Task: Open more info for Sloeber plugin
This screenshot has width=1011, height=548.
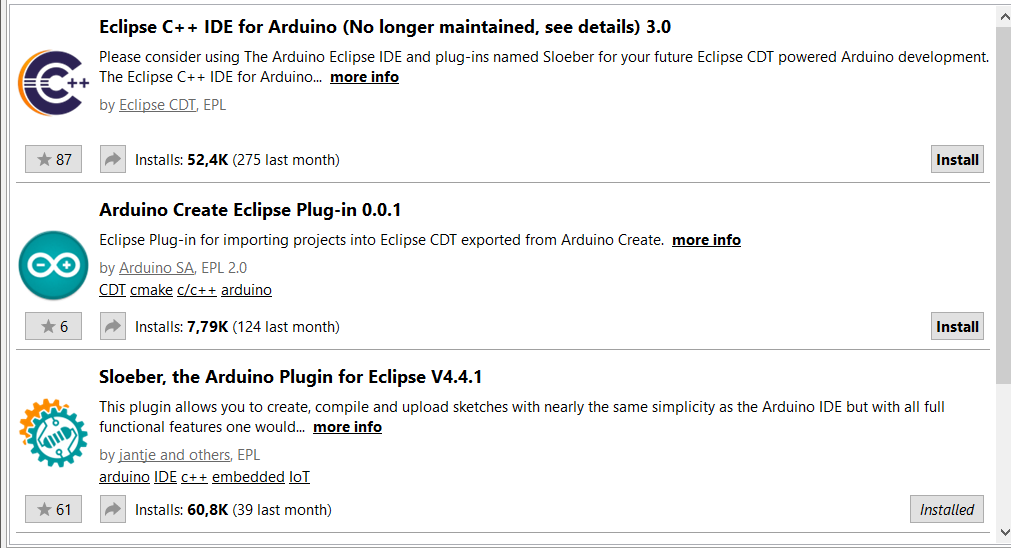Action: 348,427
